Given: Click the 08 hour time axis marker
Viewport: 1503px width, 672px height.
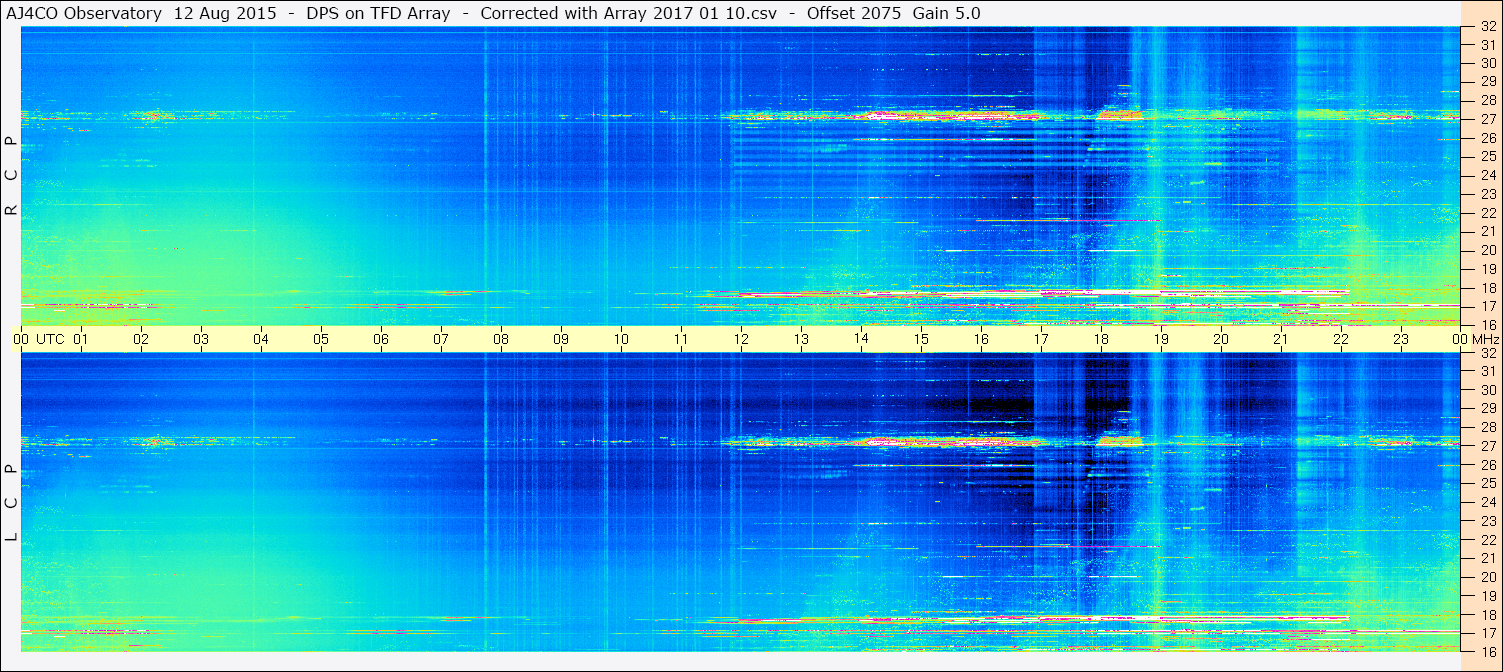Looking at the screenshot, I should 501,339.
